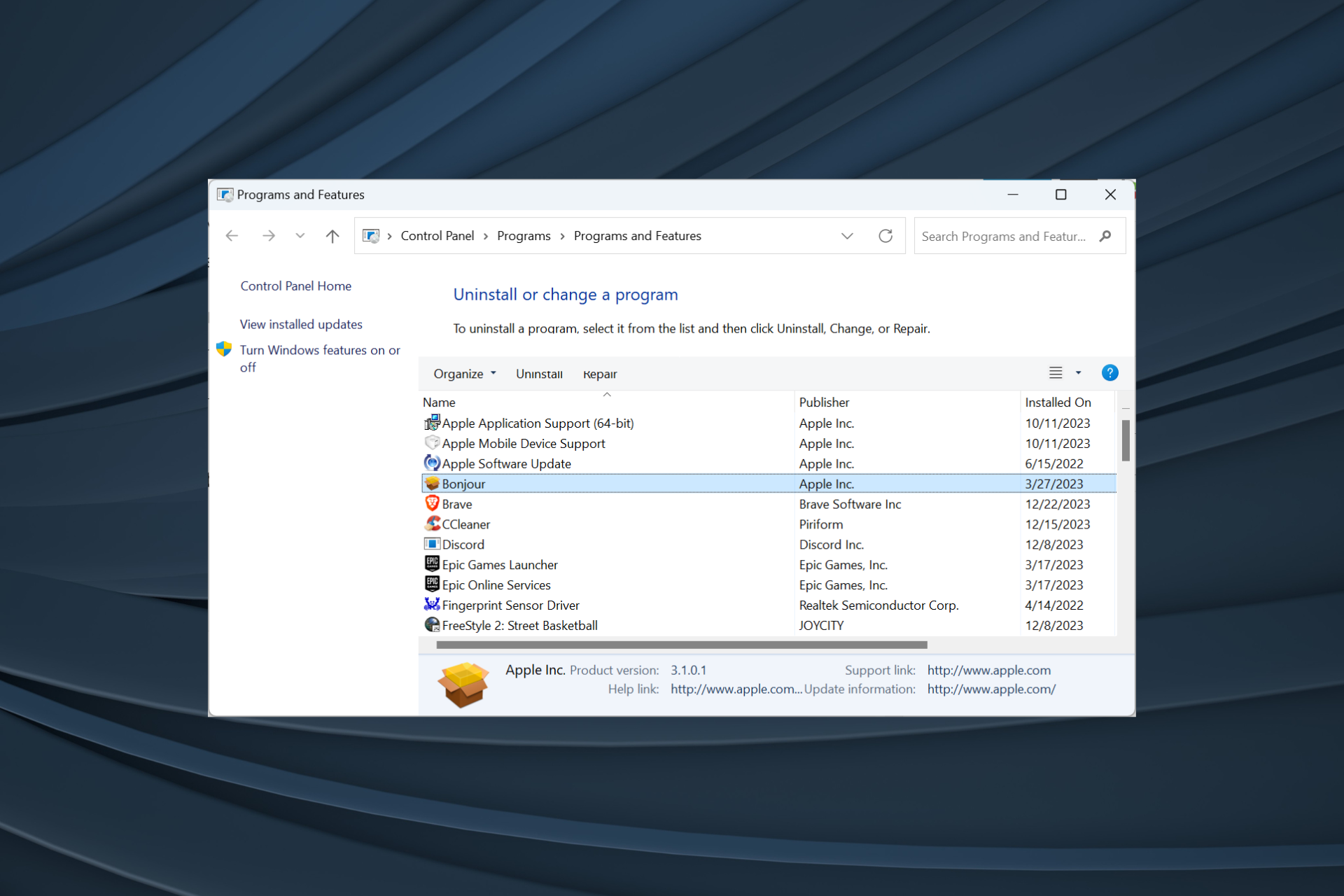Select the Discord program name
1344x896 pixels.
tap(463, 545)
